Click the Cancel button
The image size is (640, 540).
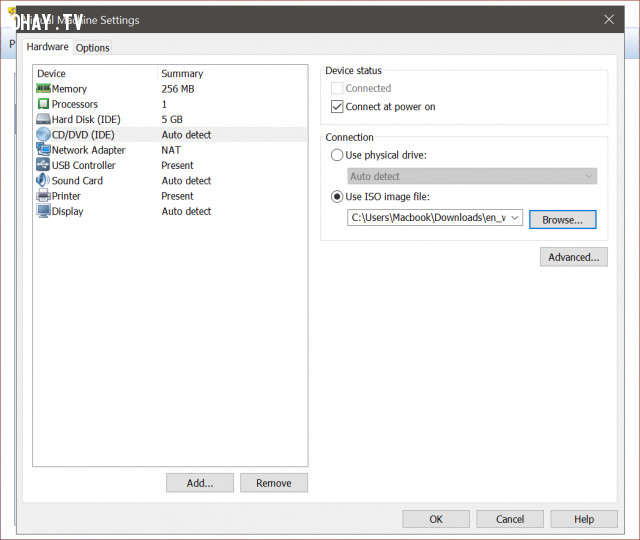[510, 519]
